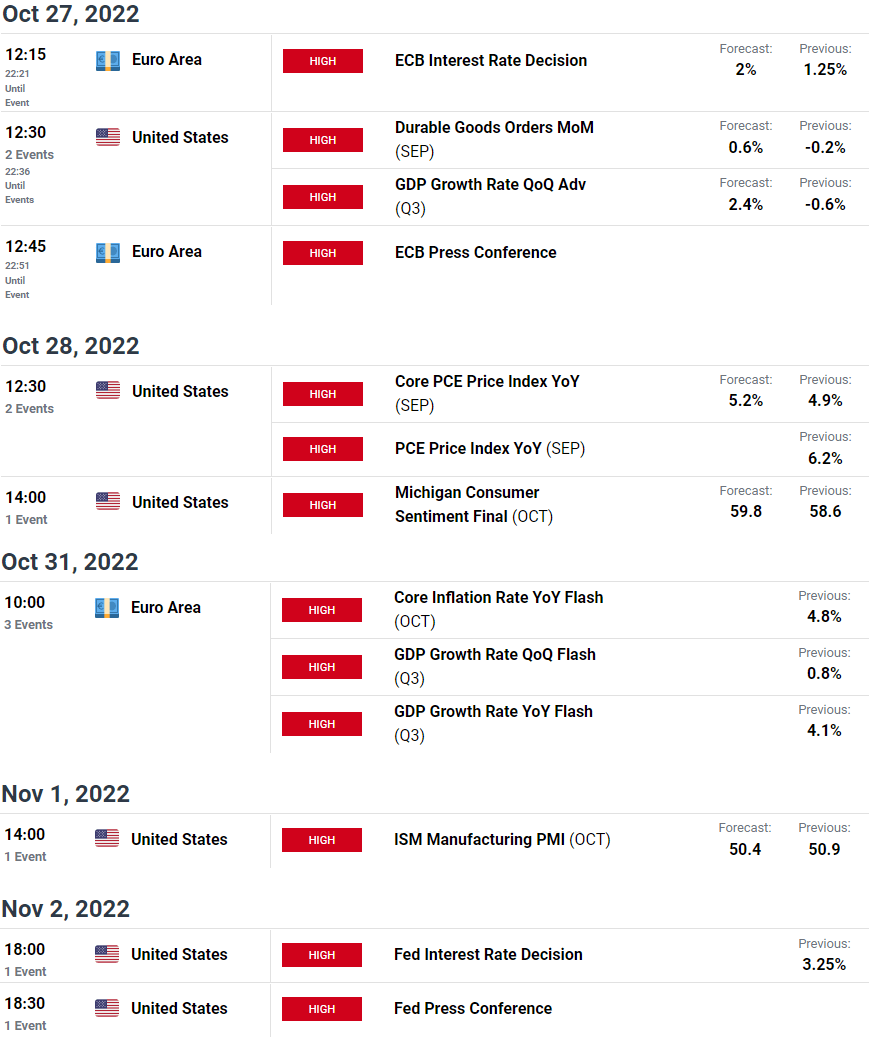Click US flag for Michigan Consumer Sentiment row
The height and width of the screenshot is (1037, 869).
click(108, 501)
